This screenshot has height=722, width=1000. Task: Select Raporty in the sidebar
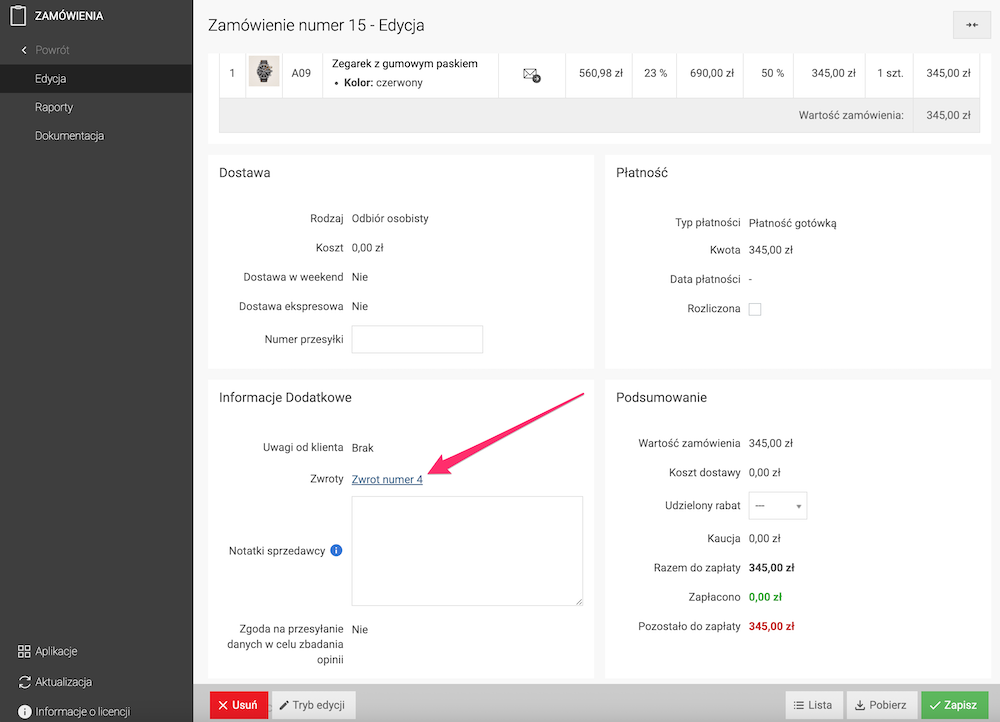pos(54,107)
